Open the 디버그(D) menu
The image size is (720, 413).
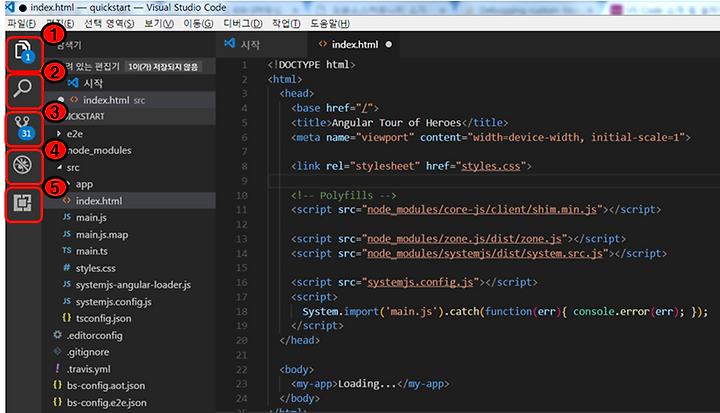click(x=243, y=23)
